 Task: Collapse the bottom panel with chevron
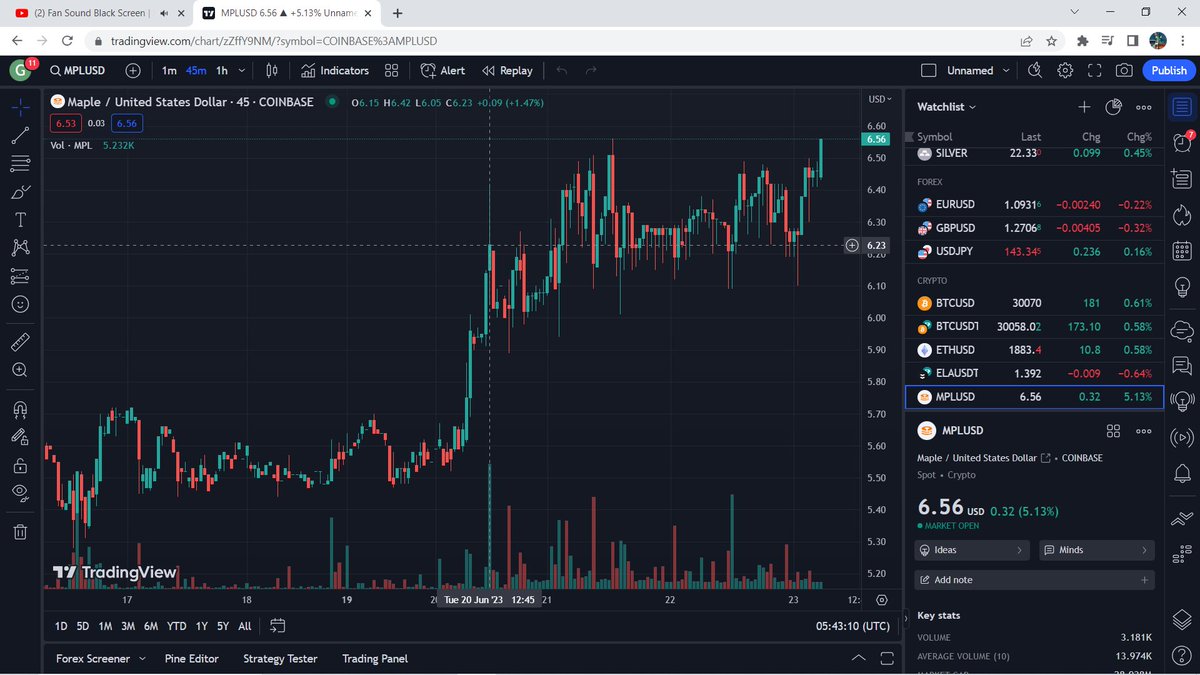858,658
